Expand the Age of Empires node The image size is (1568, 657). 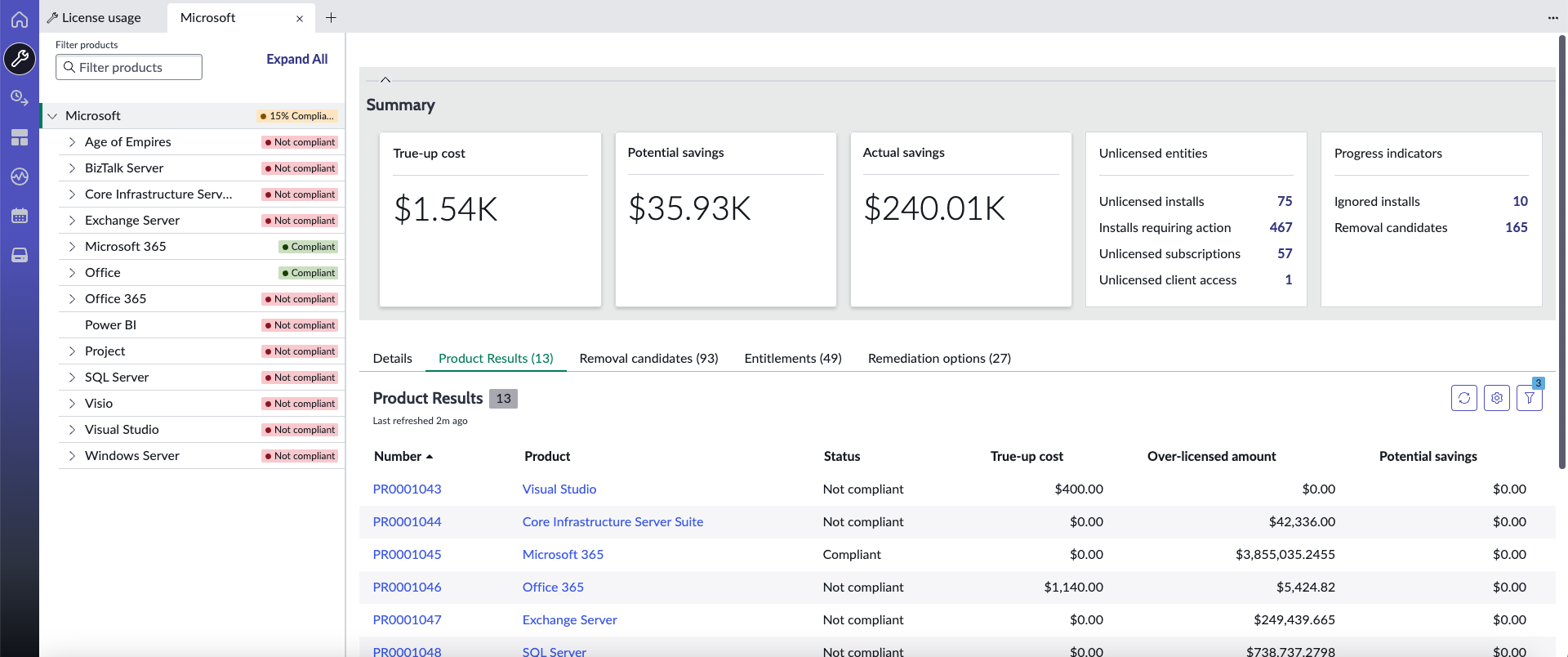coord(72,142)
